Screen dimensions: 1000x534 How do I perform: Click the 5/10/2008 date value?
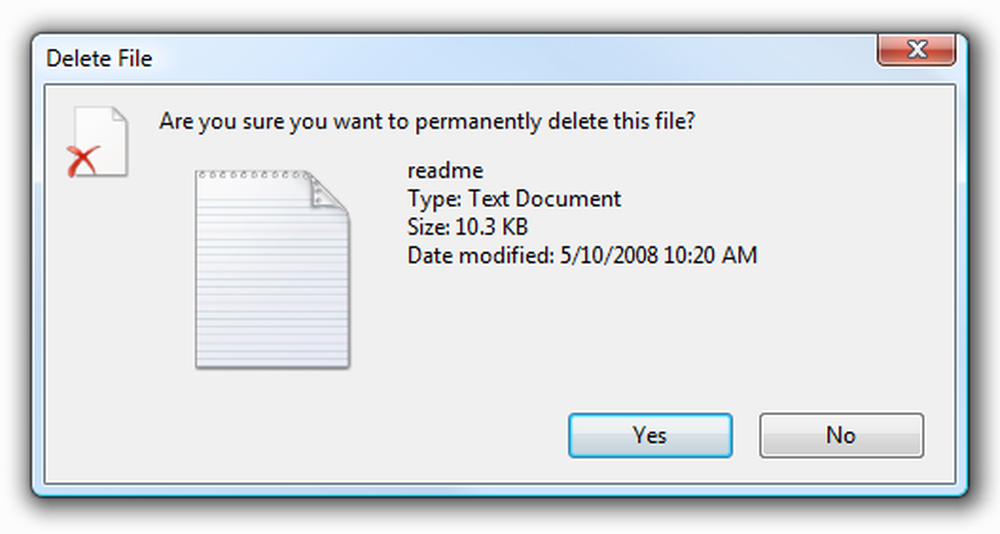(x=608, y=255)
